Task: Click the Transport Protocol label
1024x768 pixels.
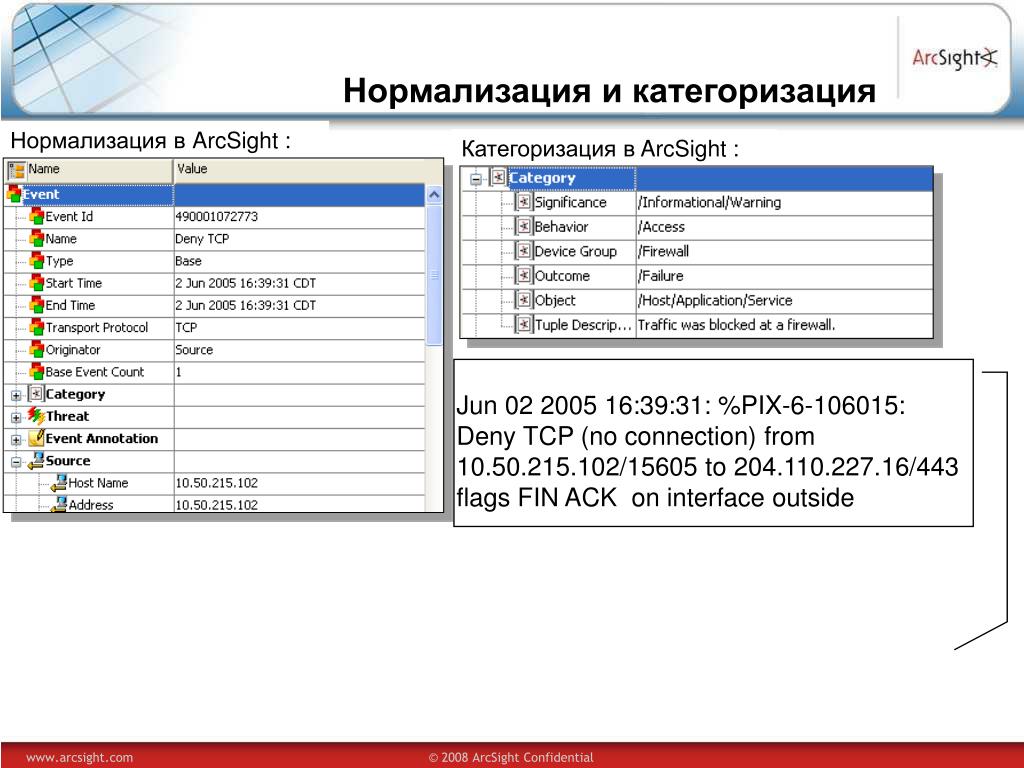Action: [97, 328]
